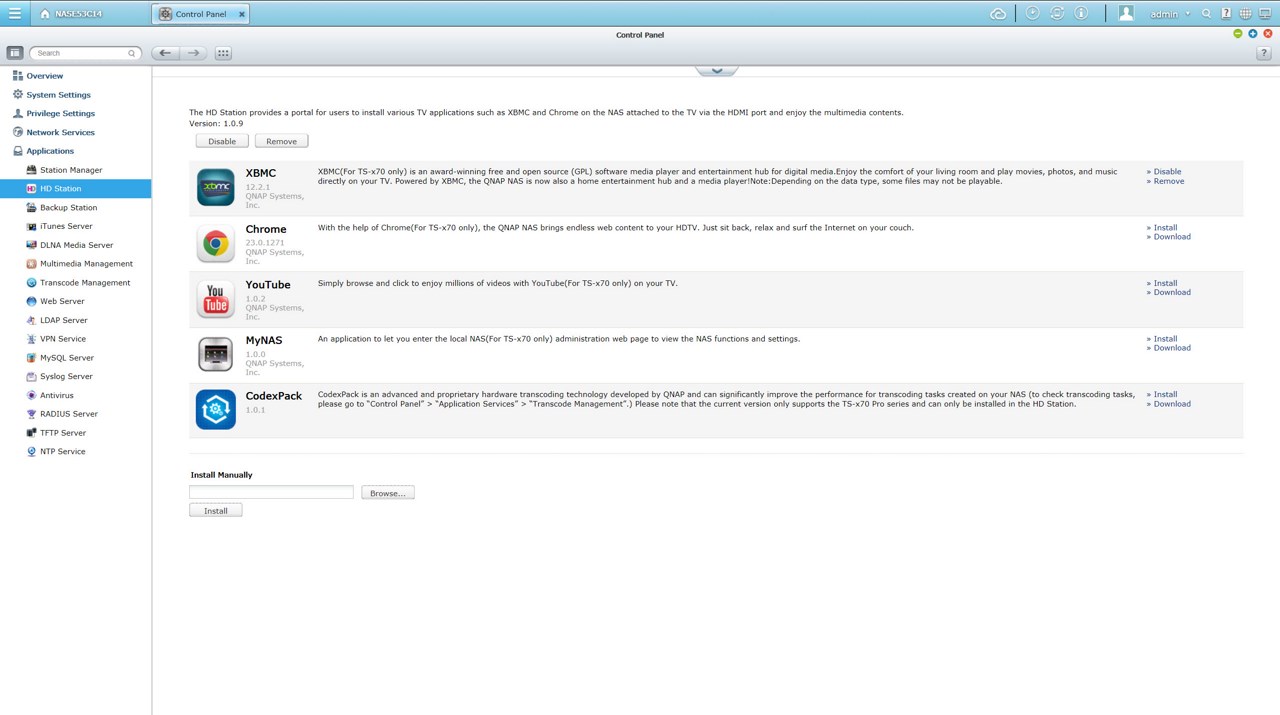Expand the admin user dropdown
This screenshot has height=715, width=1280.
[x=1170, y=14]
